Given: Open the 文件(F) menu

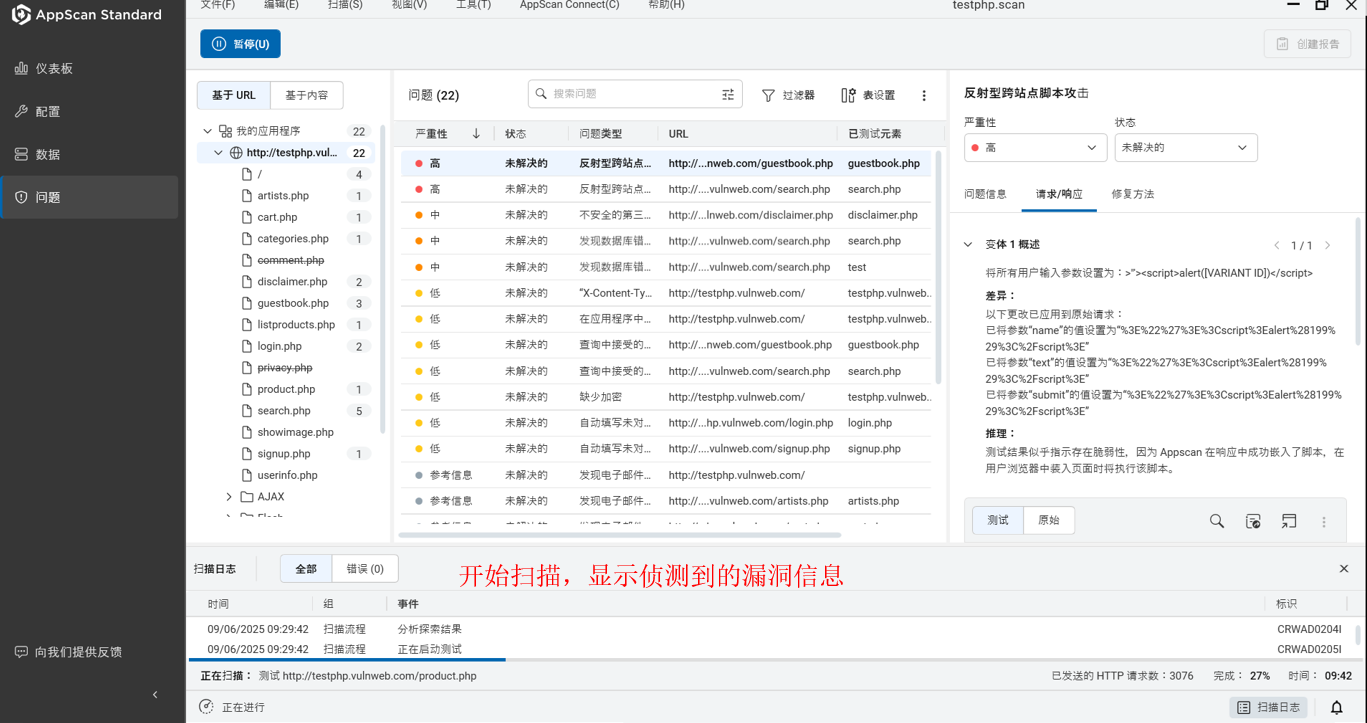Looking at the screenshot, I should [217, 5].
